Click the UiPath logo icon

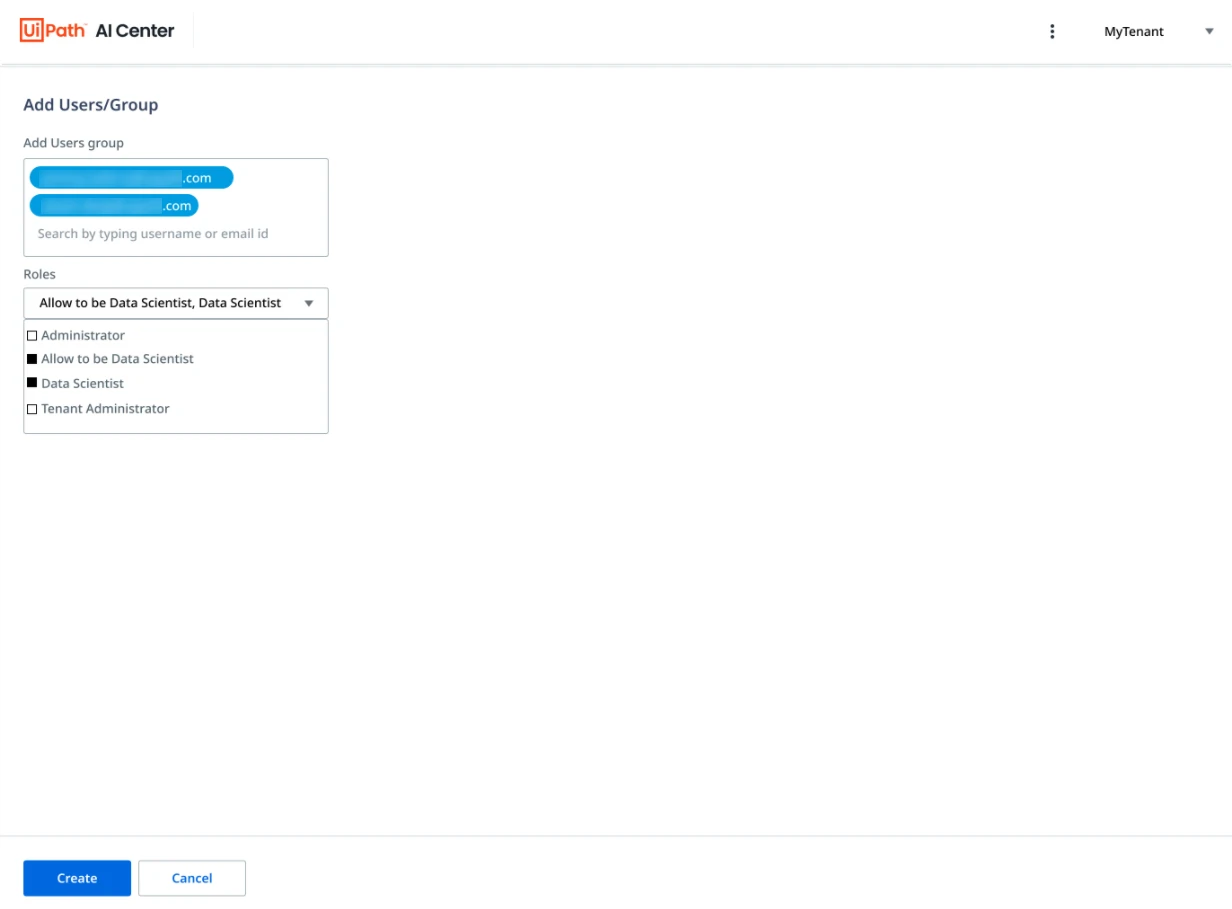53,31
